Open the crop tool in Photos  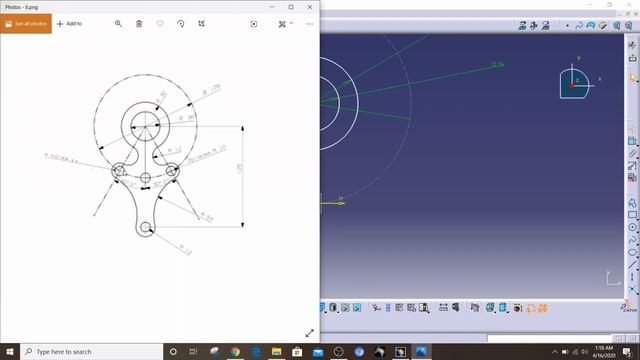coord(202,24)
